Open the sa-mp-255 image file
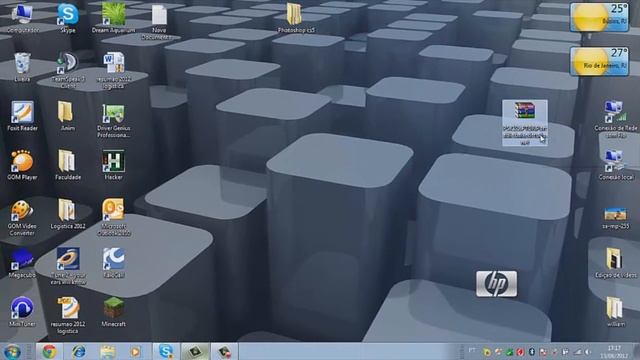 [616, 218]
